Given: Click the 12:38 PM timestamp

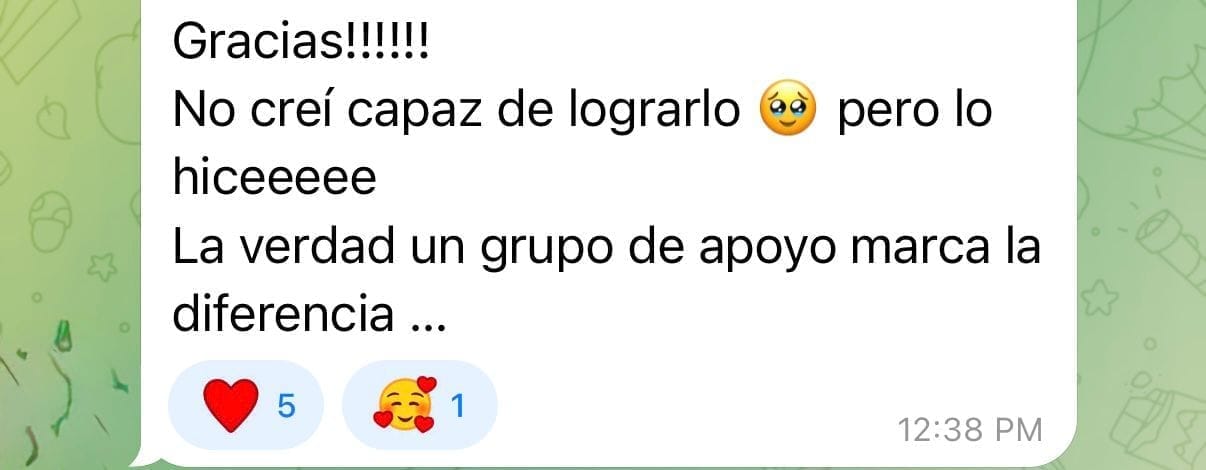Looking at the screenshot, I should click(970, 431).
